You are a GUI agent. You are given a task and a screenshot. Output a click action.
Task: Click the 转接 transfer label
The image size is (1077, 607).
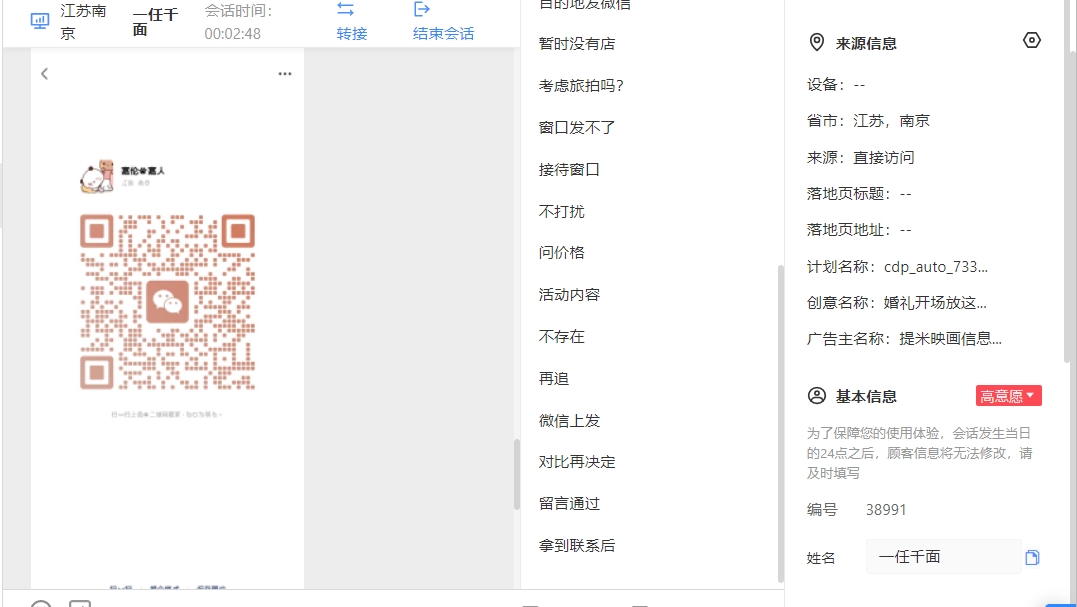(352, 34)
